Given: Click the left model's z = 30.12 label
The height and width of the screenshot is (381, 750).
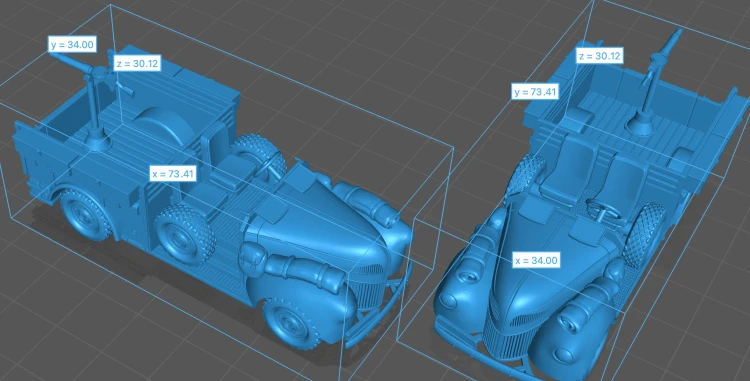Looking at the screenshot, I should click(137, 63).
